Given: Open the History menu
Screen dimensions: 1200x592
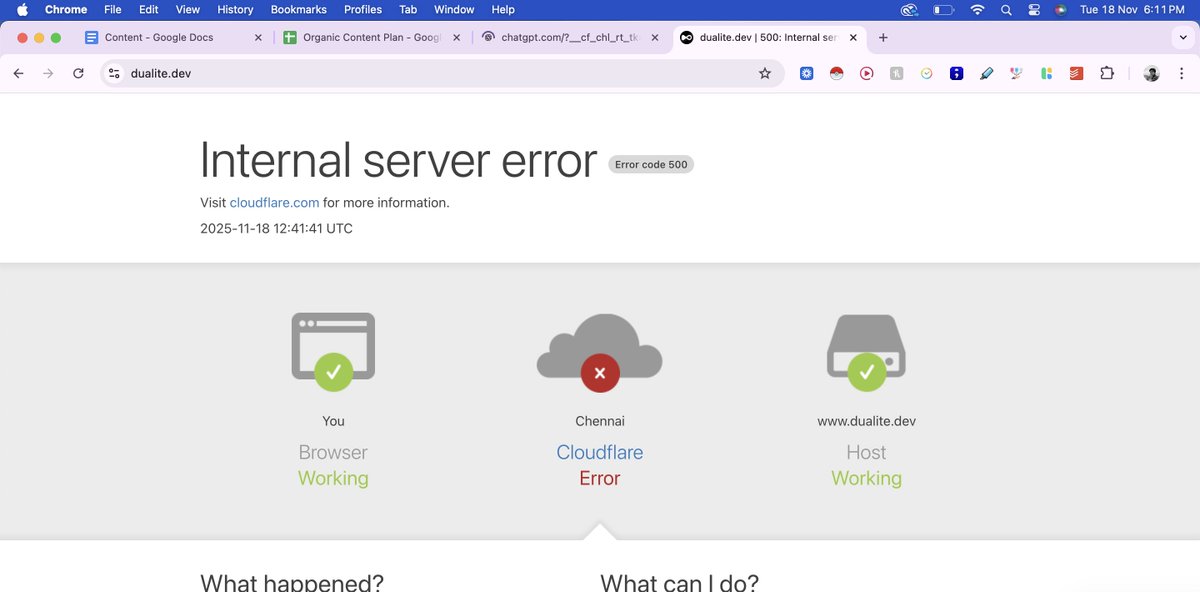Looking at the screenshot, I should pos(235,9).
